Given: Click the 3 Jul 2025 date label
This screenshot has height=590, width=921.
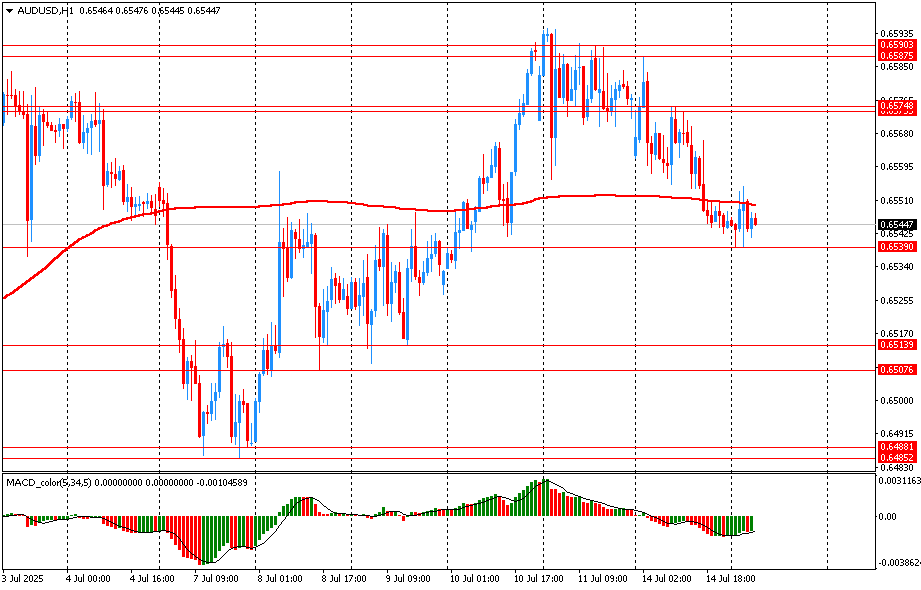Looking at the screenshot, I should pos(24,578).
